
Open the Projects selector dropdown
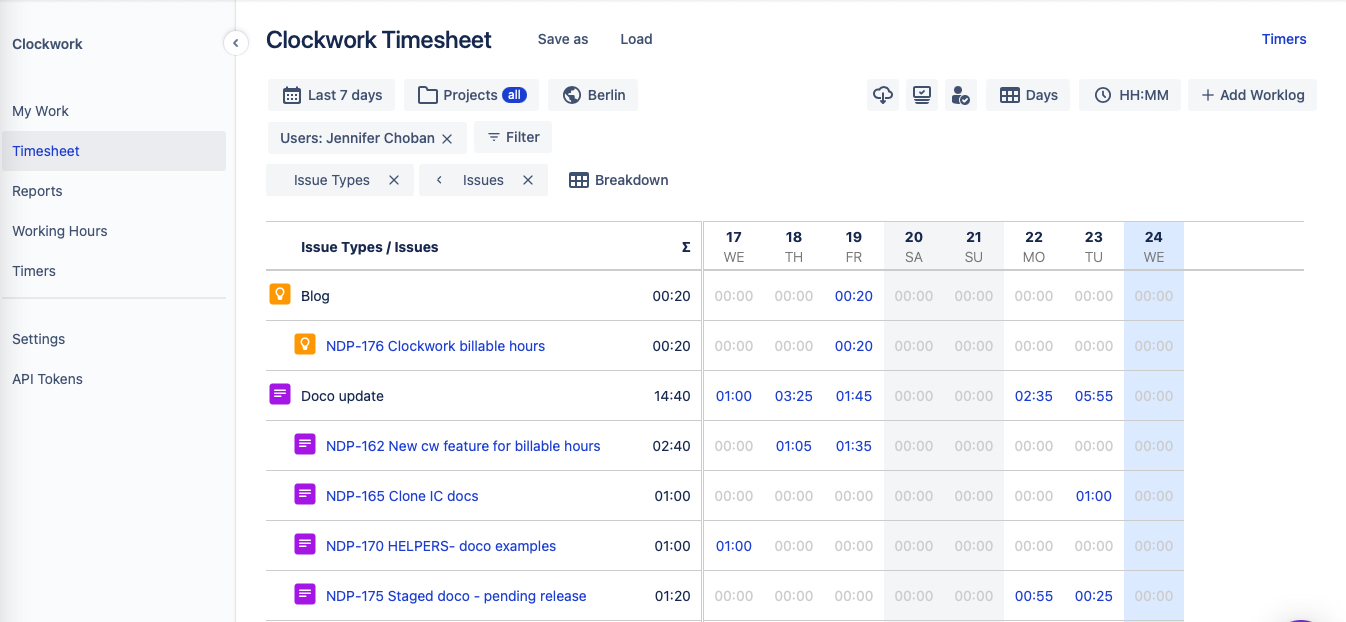[x=471, y=95]
